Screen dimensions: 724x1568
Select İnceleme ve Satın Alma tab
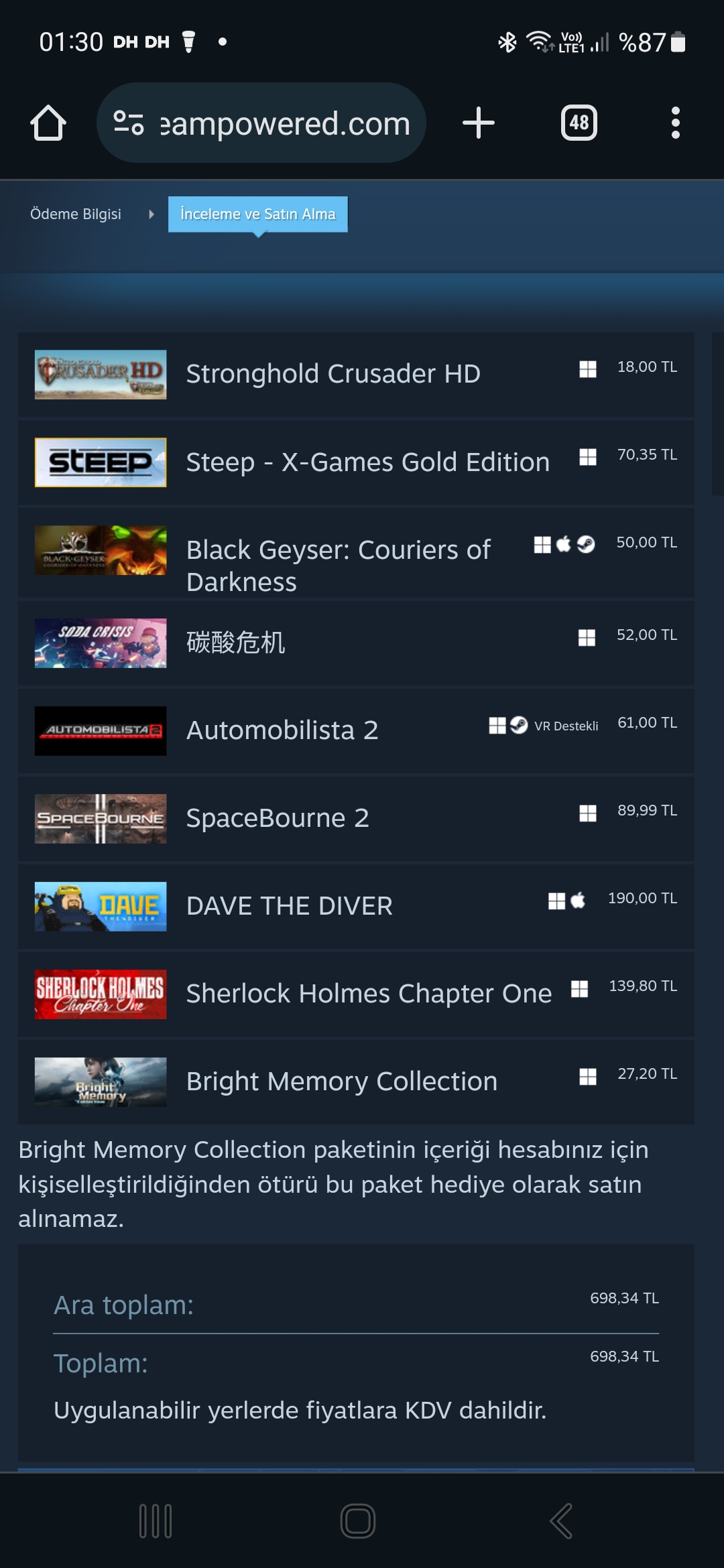click(257, 214)
